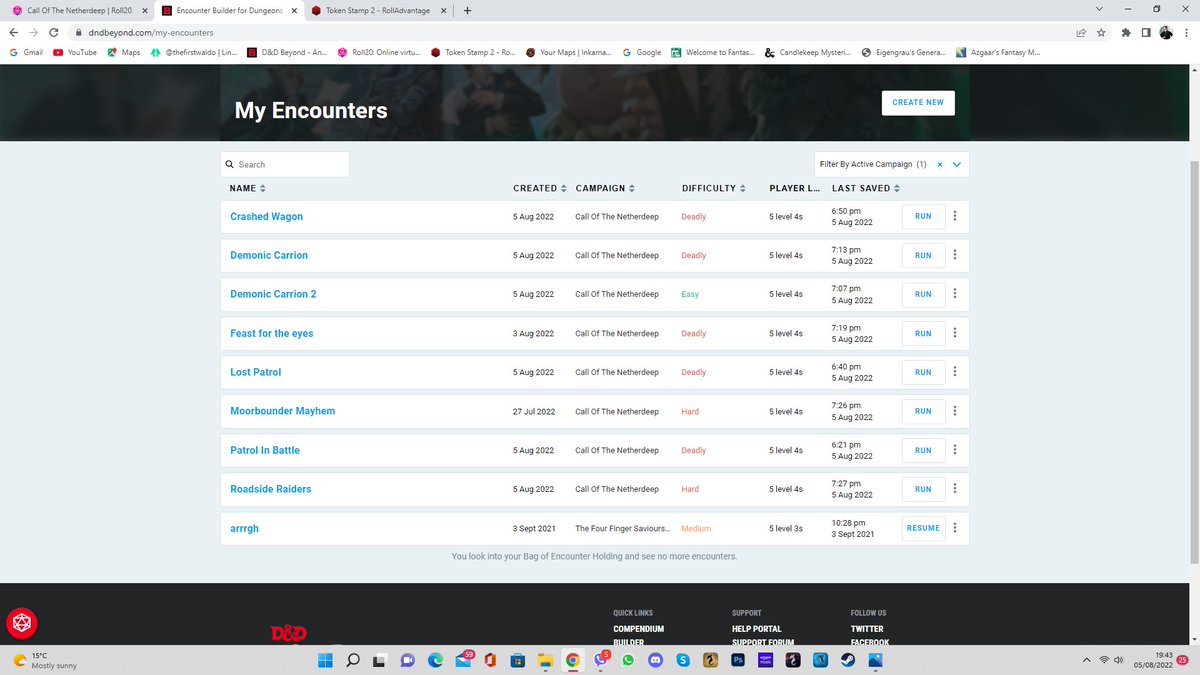
Task: Expand the Filter By Active Campaign dropdown
Action: [x=957, y=164]
